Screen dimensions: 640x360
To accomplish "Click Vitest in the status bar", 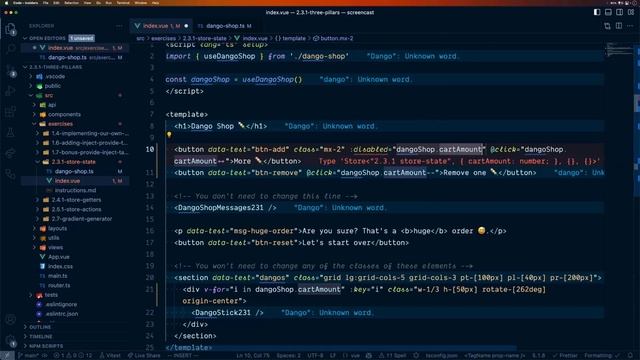I will 110,356.
